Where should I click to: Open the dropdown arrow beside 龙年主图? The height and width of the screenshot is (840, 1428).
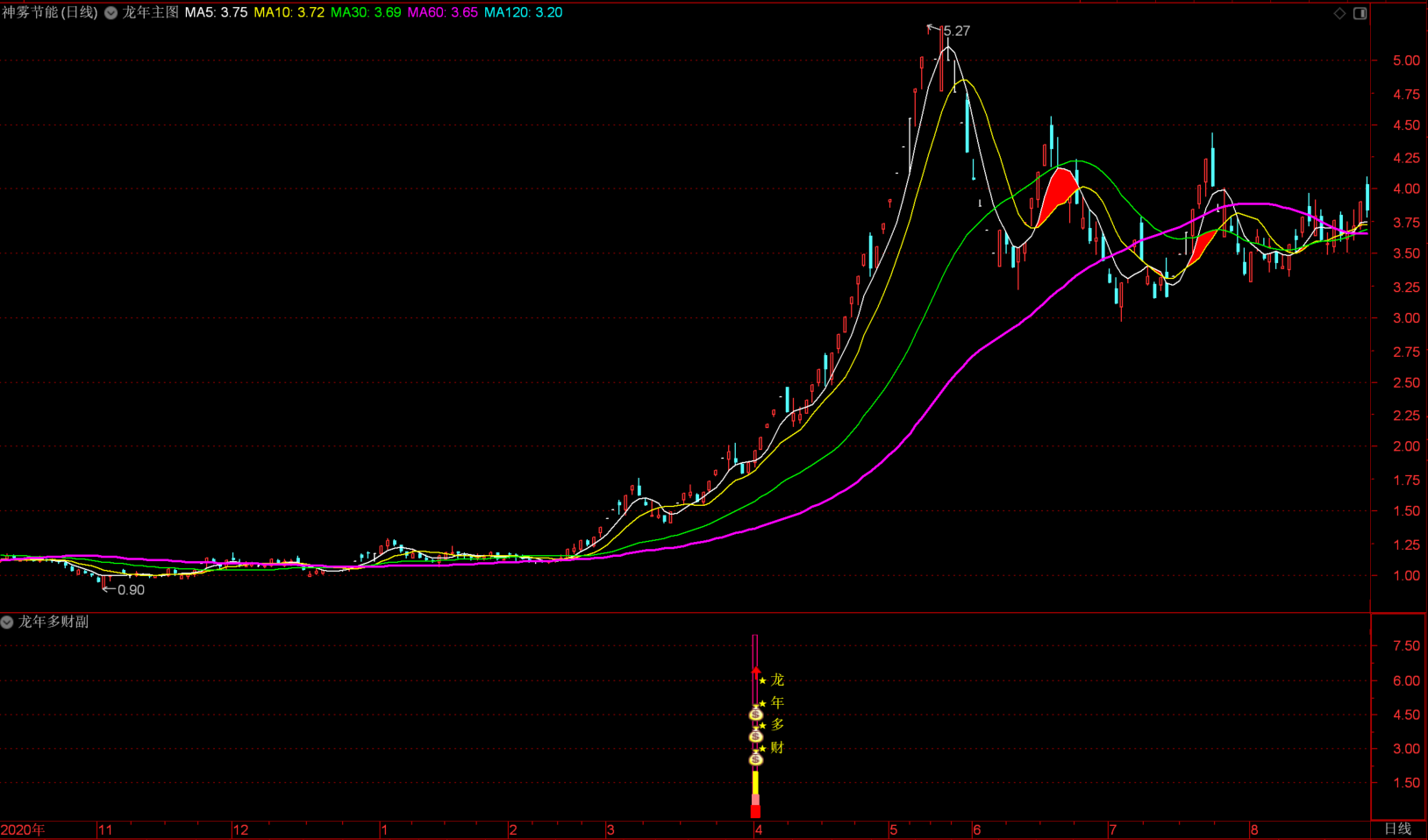click(111, 13)
